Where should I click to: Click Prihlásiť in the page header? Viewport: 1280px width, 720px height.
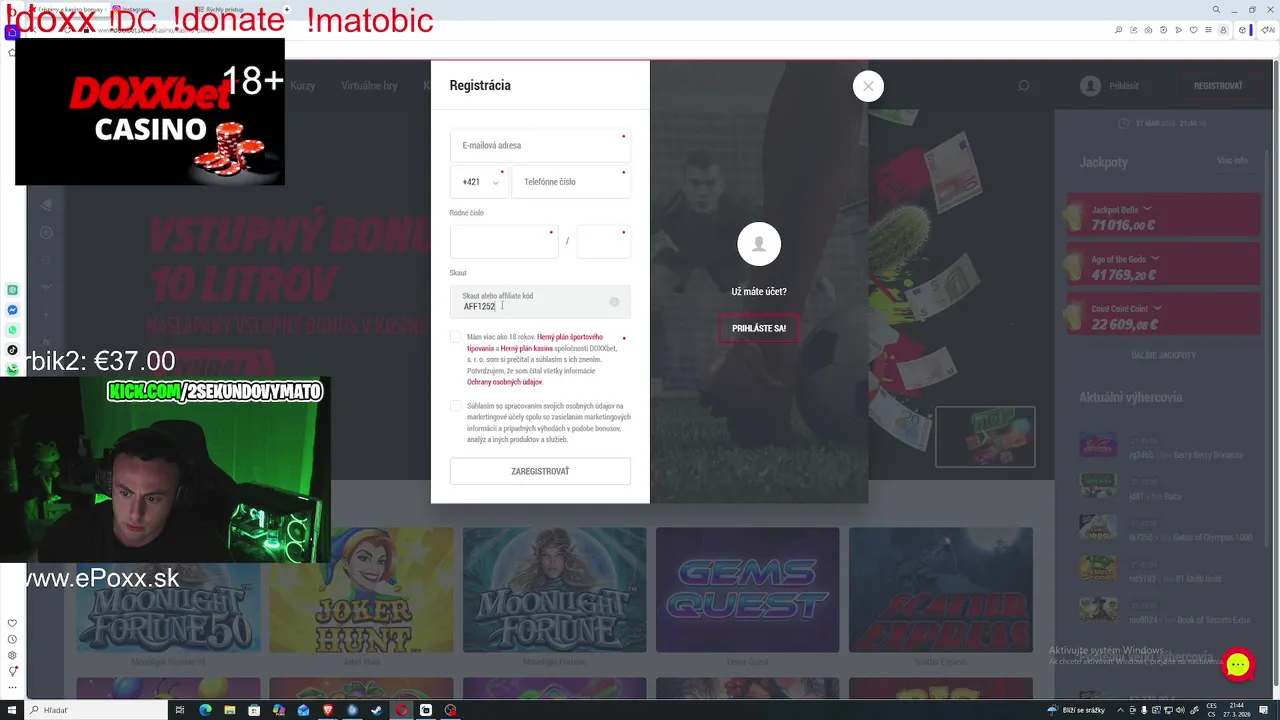pos(1124,86)
